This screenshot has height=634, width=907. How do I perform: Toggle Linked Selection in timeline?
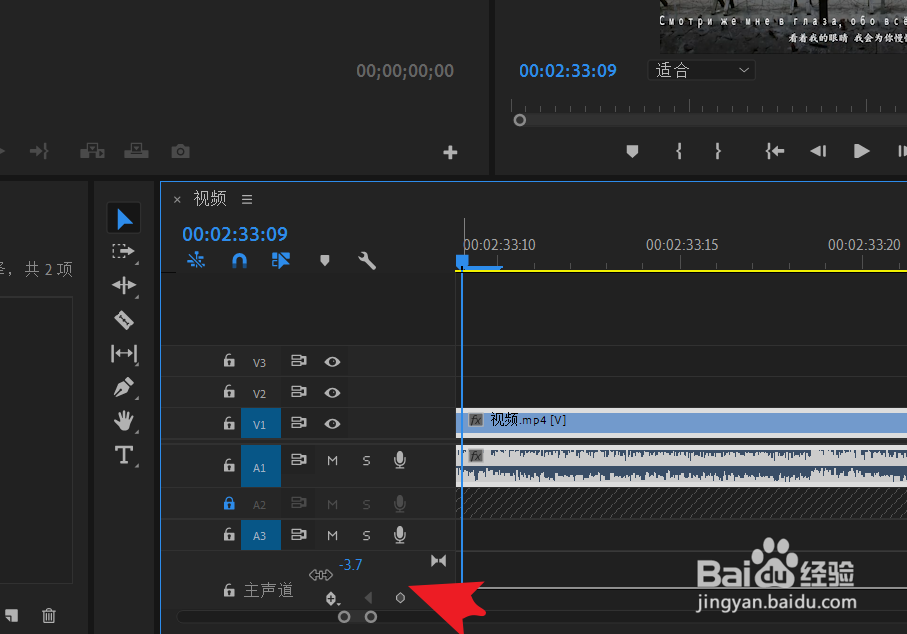point(281,260)
